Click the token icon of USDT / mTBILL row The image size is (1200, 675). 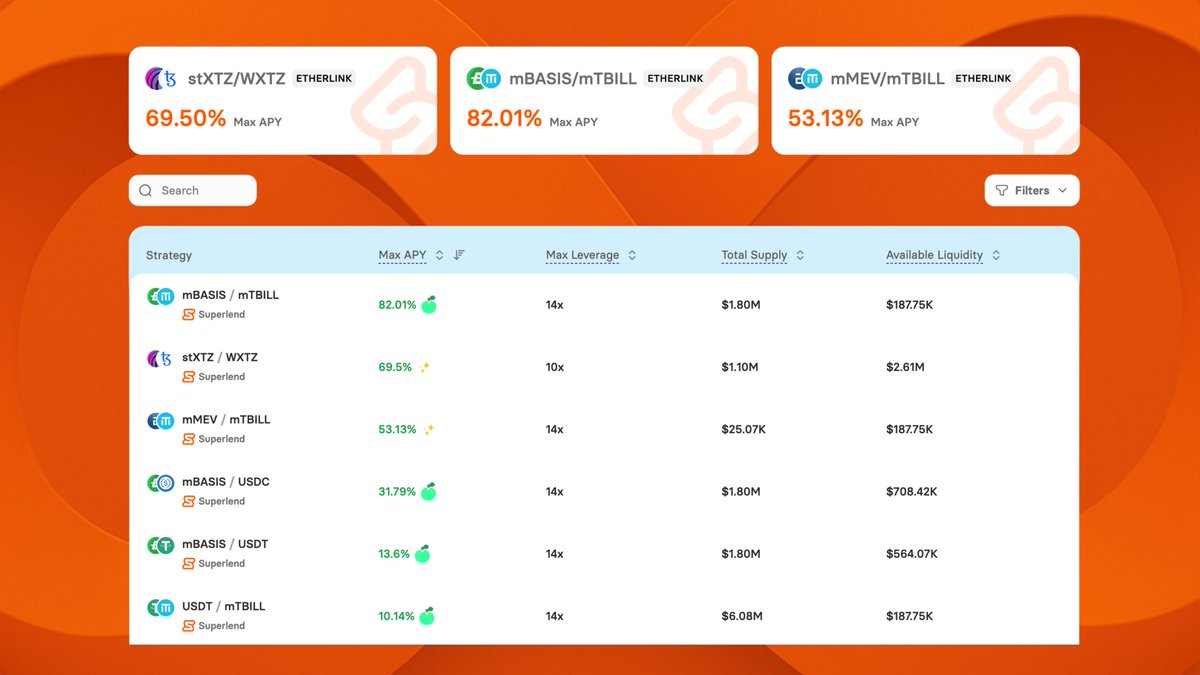(x=160, y=607)
